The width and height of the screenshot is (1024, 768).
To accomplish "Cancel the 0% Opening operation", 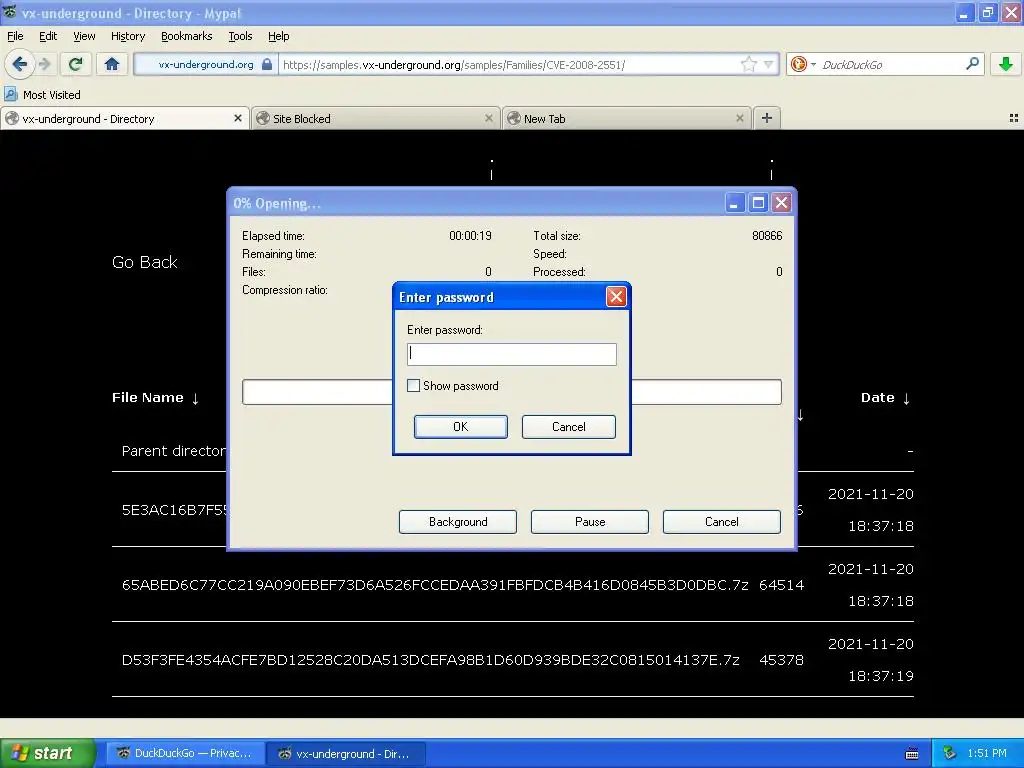I will click(722, 522).
